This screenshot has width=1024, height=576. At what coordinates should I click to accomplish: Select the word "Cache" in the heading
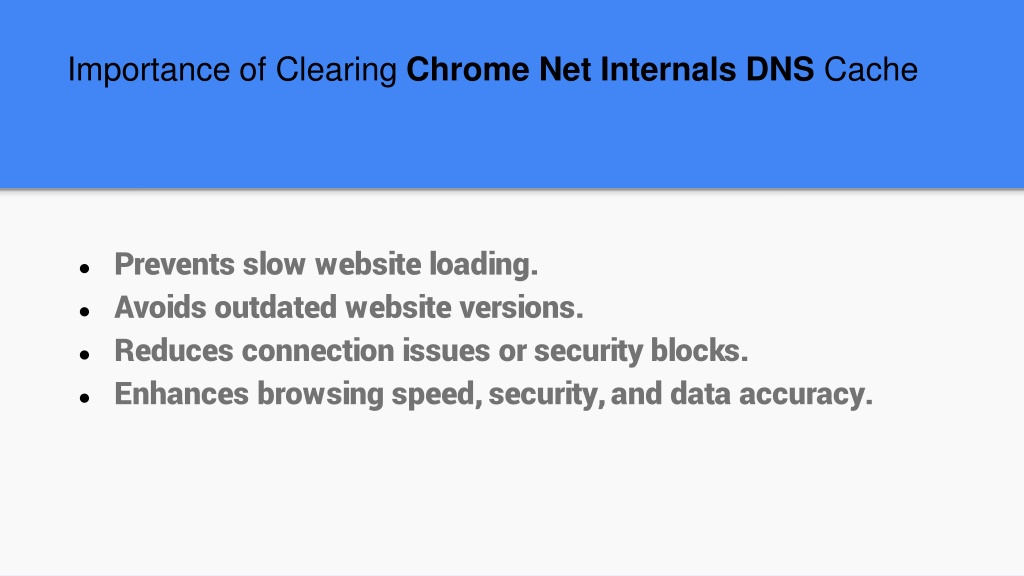click(x=871, y=69)
